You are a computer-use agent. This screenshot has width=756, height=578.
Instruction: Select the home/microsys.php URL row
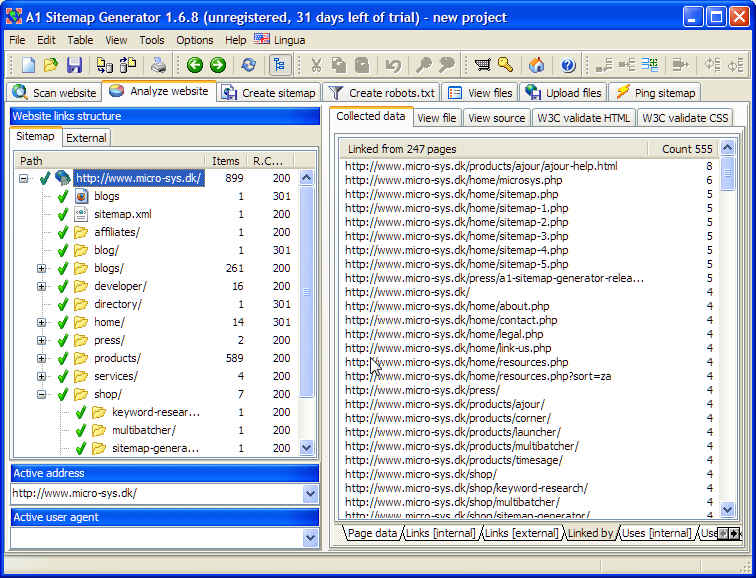tap(529, 180)
